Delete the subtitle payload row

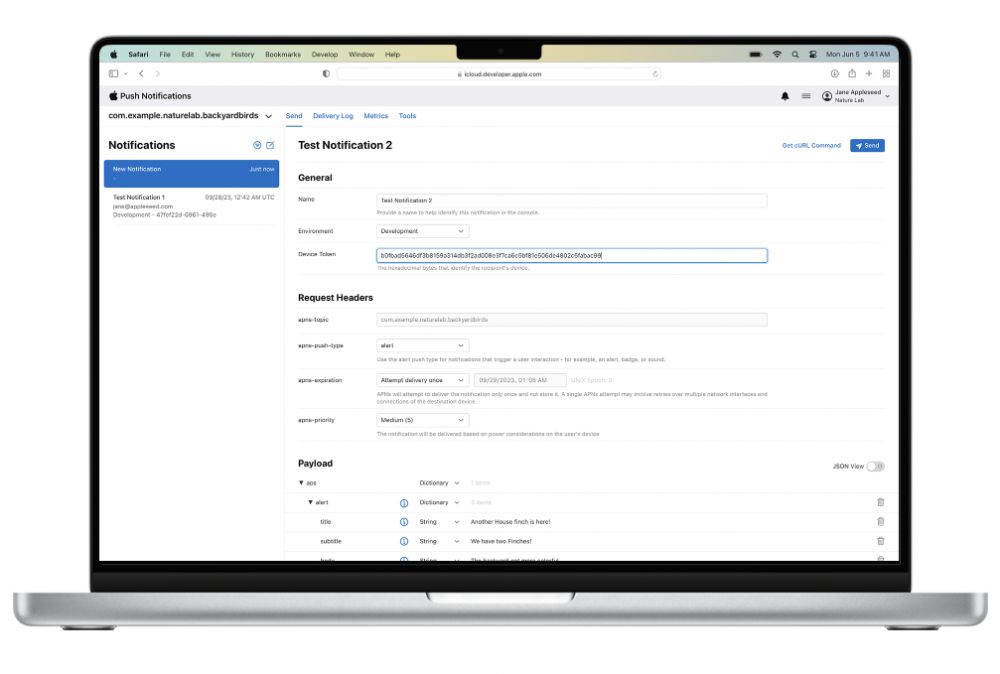click(x=881, y=541)
